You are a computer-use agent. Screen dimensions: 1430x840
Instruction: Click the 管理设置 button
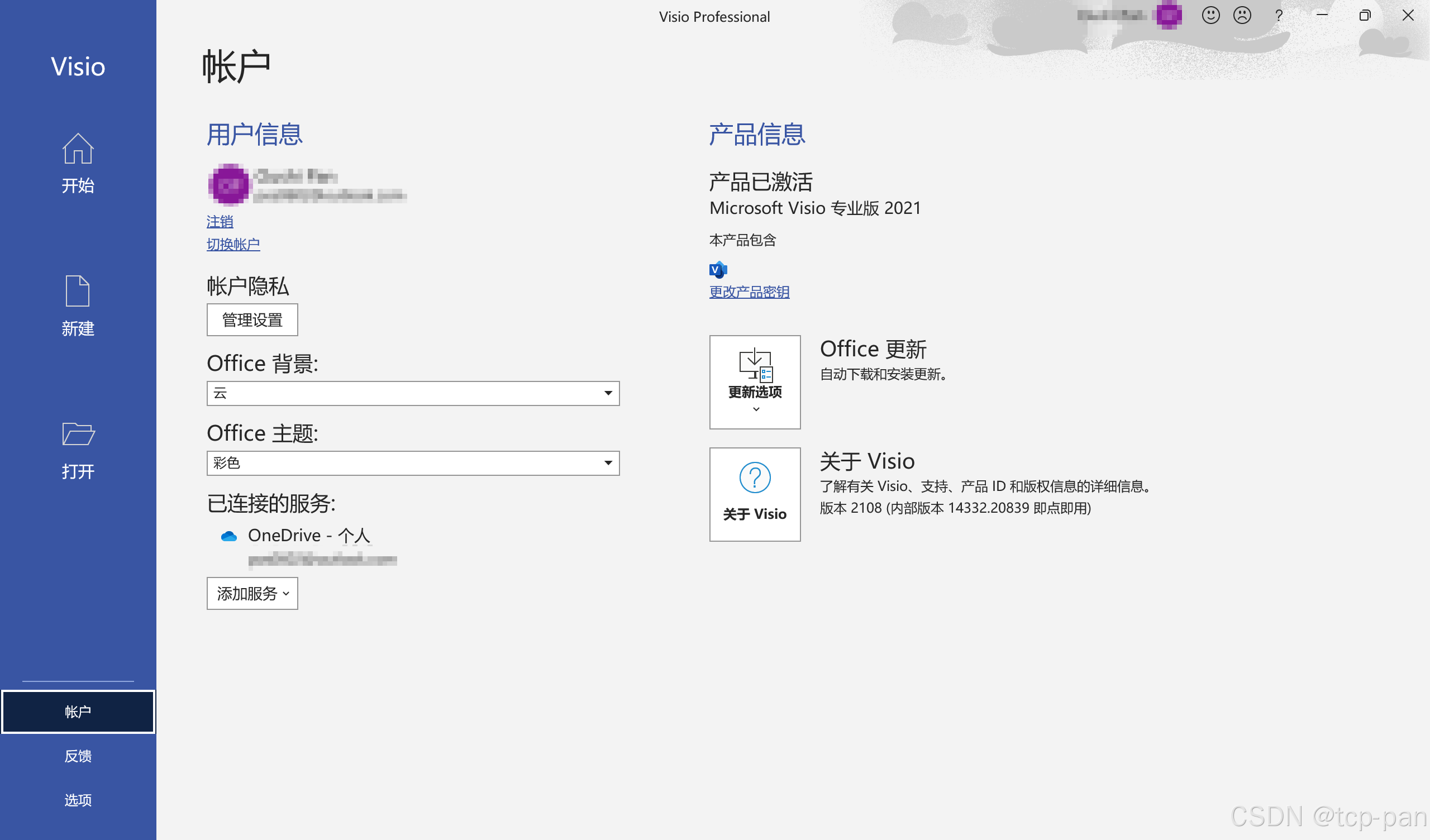pyautogui.click(x=252, y=320)
